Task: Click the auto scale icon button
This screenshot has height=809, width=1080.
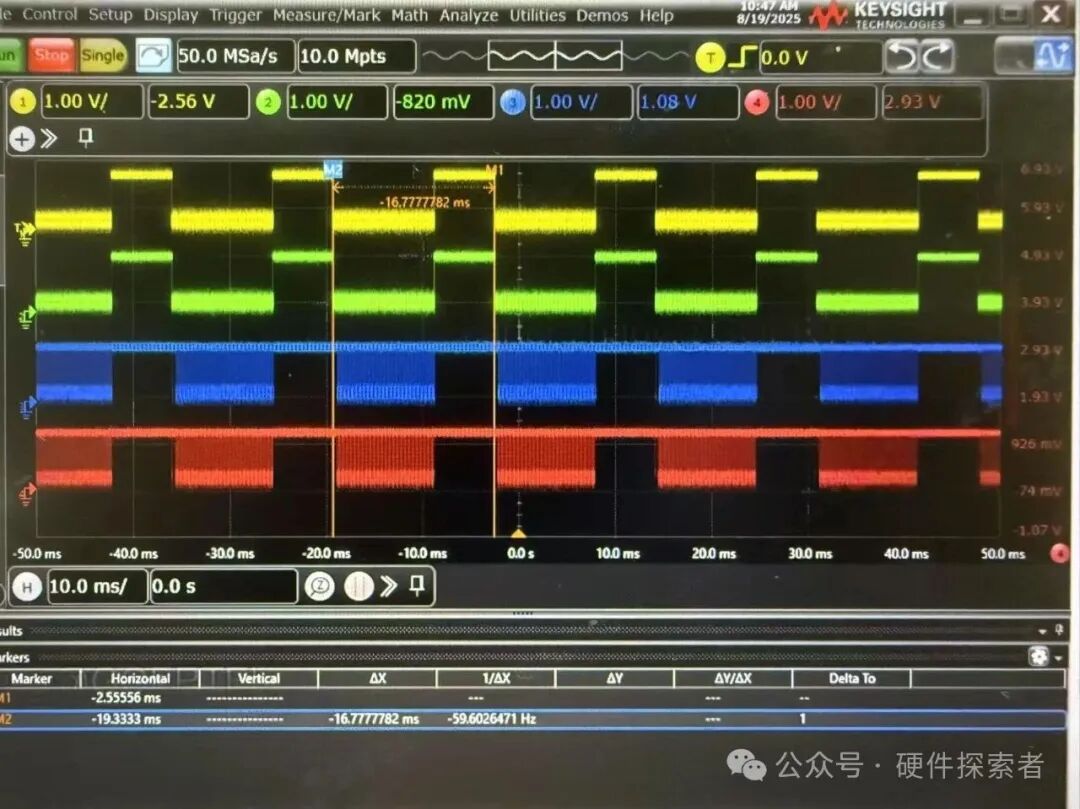Action: pos(153,56)
